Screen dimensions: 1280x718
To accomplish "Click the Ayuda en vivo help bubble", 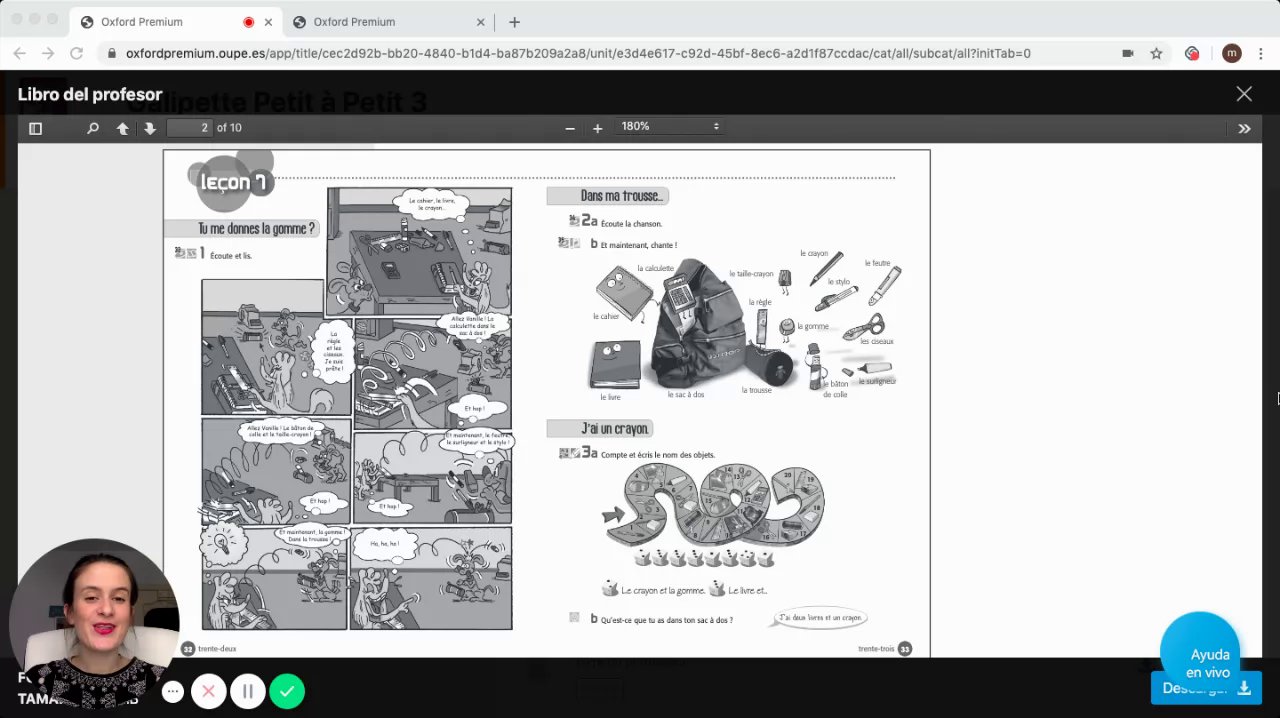I will click(1201, 650).
